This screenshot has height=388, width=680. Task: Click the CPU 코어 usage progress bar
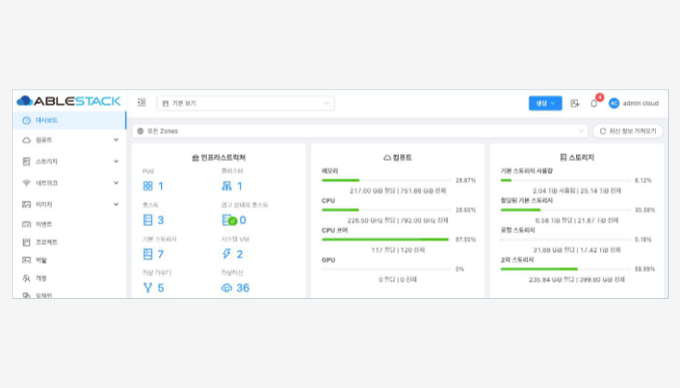386,239
